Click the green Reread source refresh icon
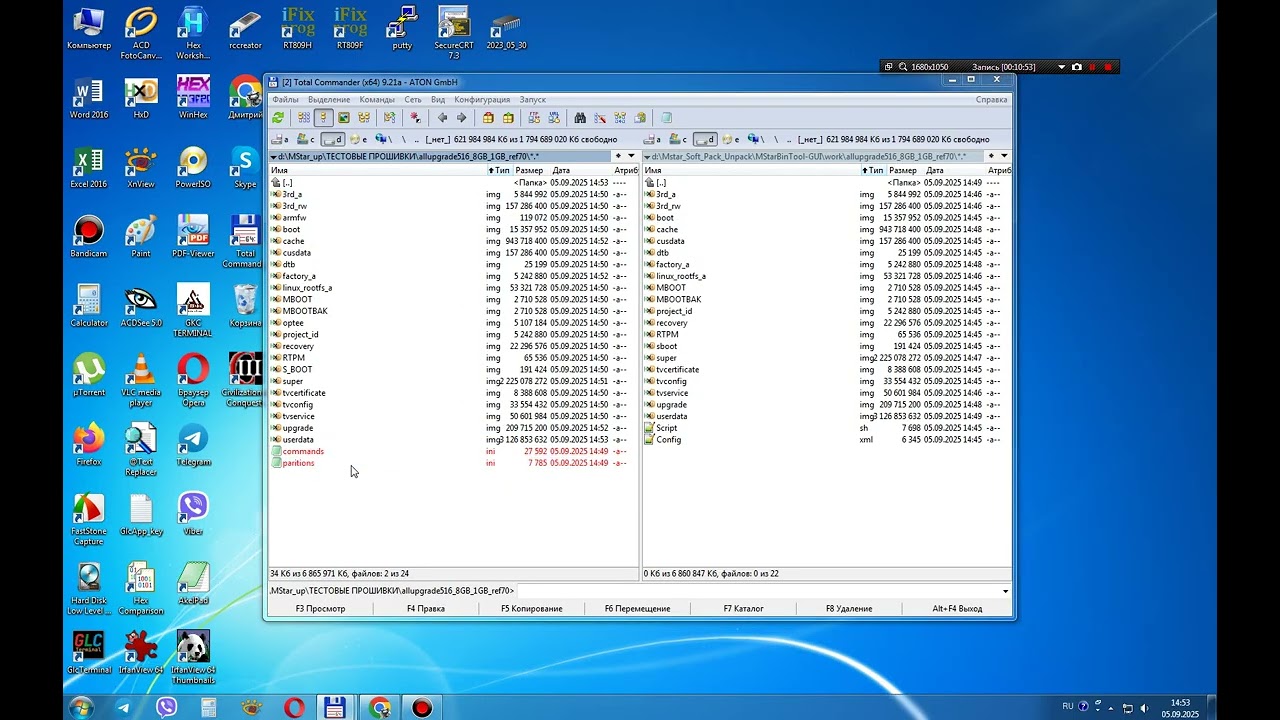Image resolution: width=1280 pixels, height=720 pixels. [277, 118]
